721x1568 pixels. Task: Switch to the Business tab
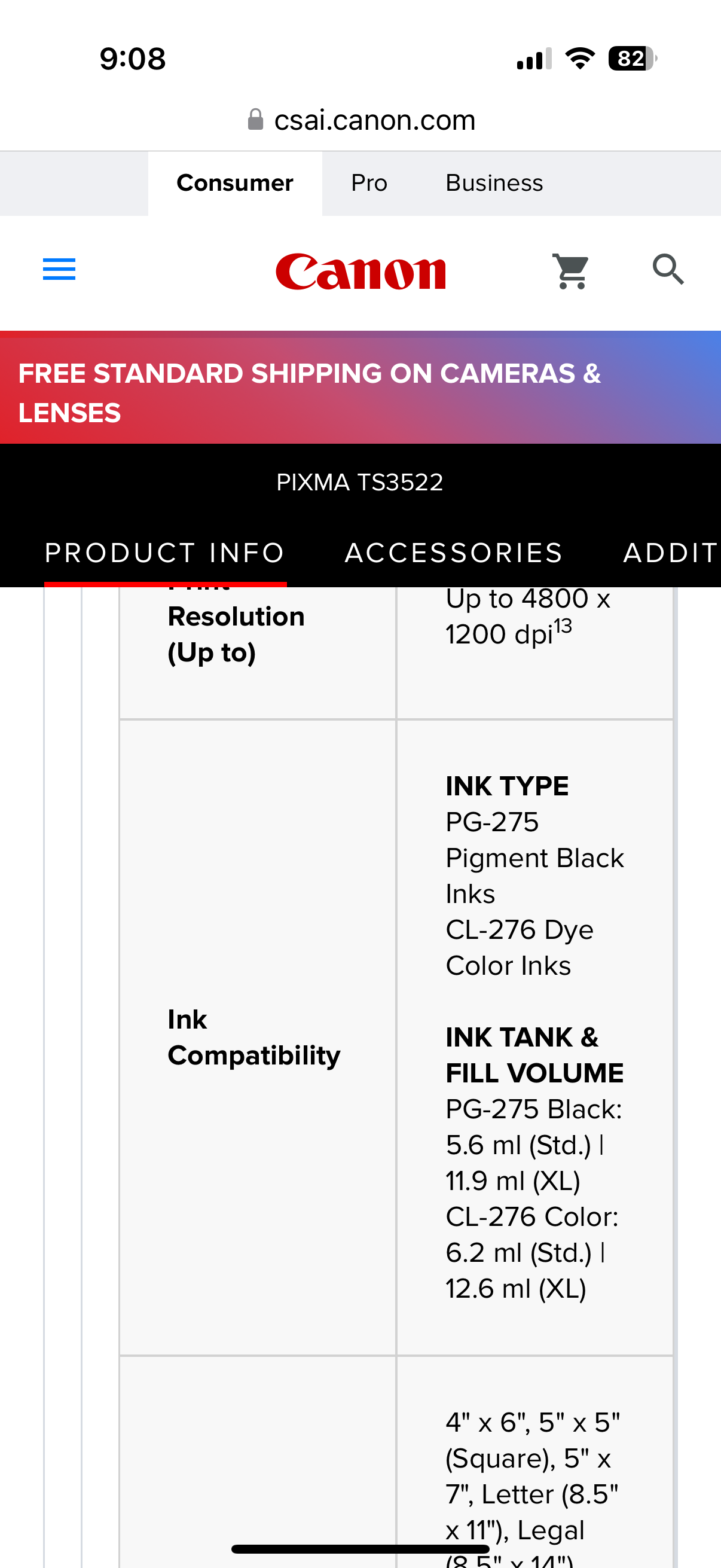pos(493,182)
